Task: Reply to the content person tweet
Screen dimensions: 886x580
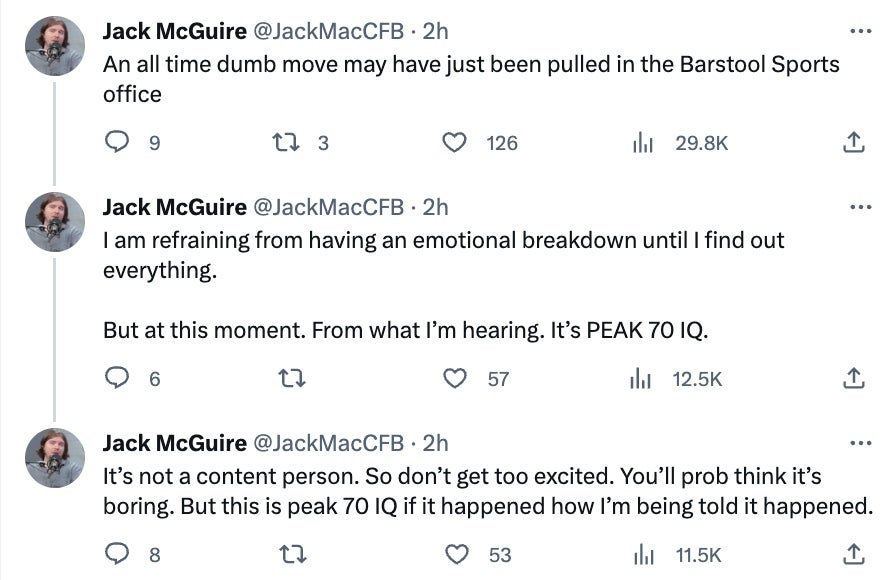Action: coord(118,553)
